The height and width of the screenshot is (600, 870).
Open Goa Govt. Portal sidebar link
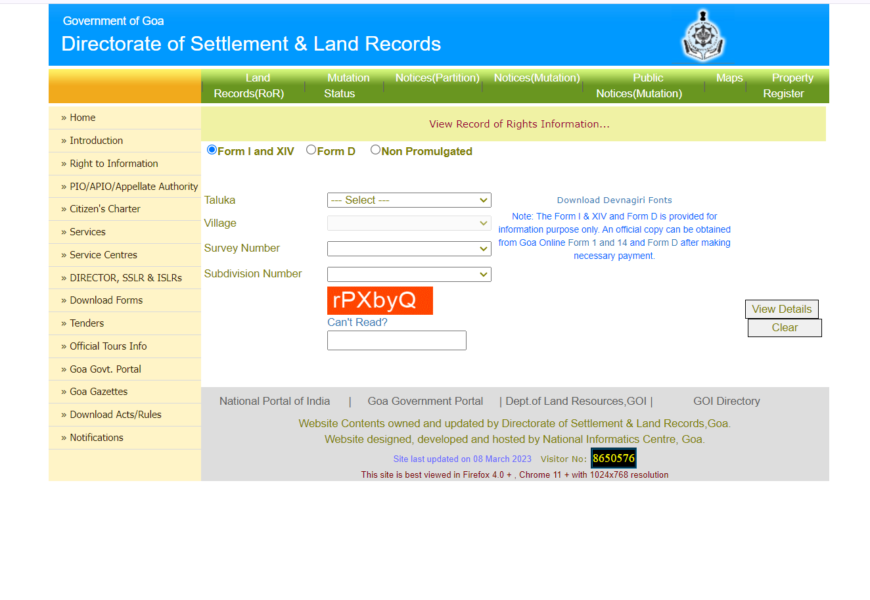click(x=105, y=369)
